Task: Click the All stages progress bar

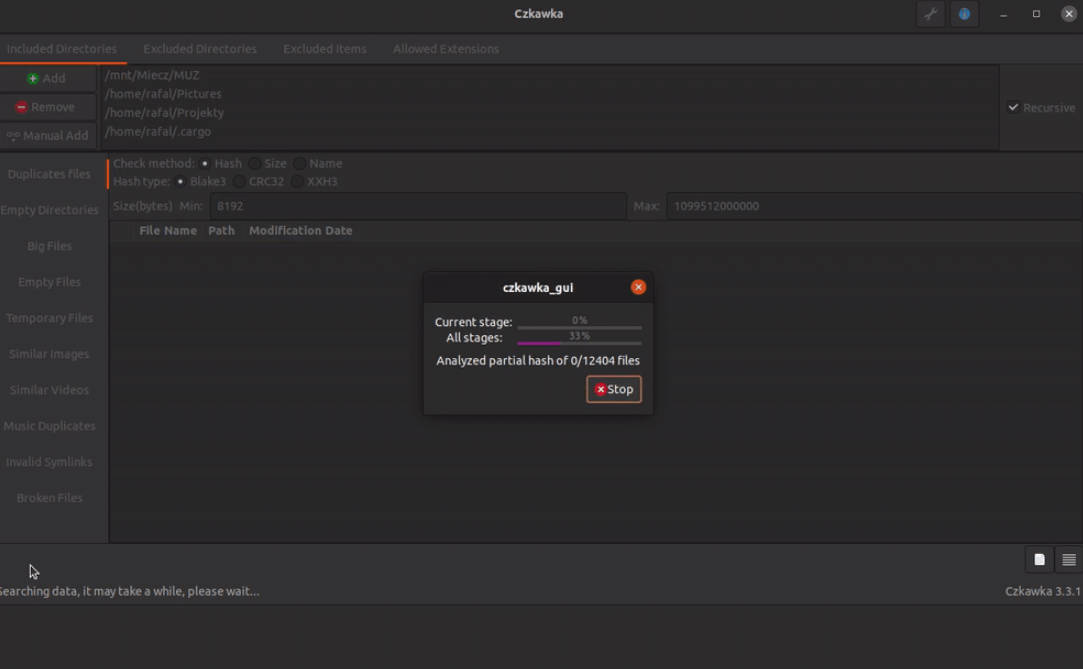Action: (x=579, y=343)
